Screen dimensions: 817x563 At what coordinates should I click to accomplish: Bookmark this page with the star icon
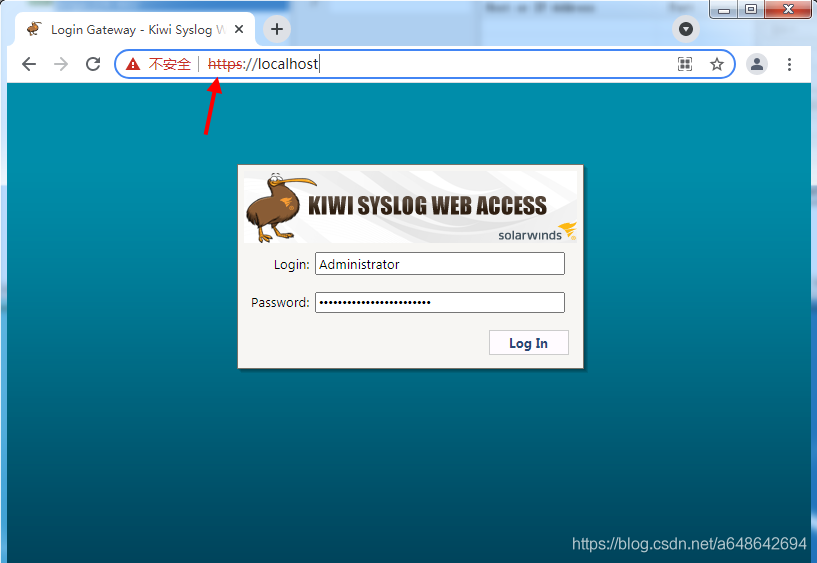pos(717,64)
